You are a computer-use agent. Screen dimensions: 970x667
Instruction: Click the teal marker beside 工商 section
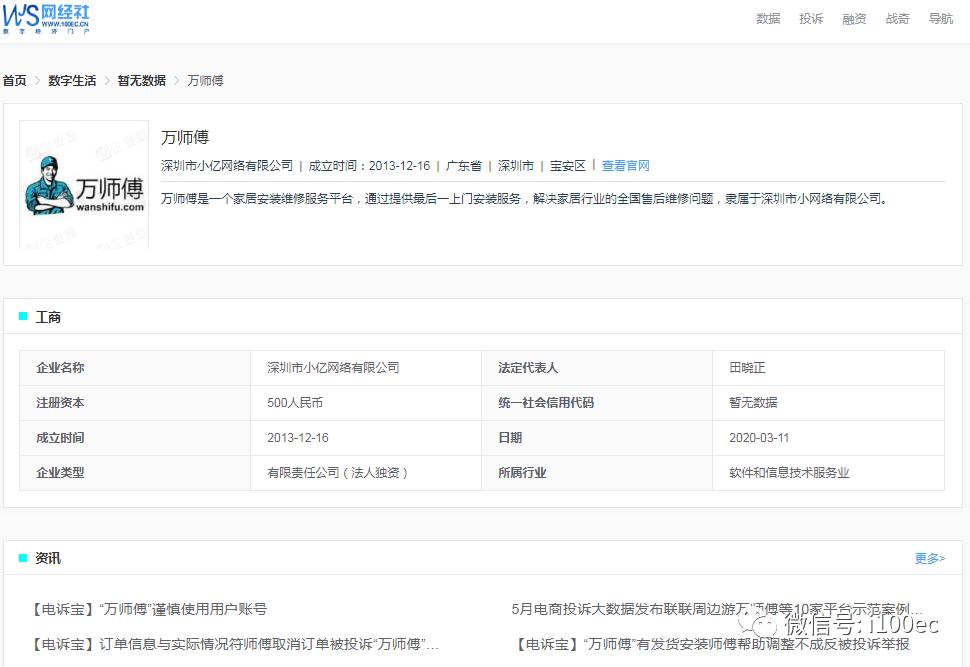[x=22, y=315]
